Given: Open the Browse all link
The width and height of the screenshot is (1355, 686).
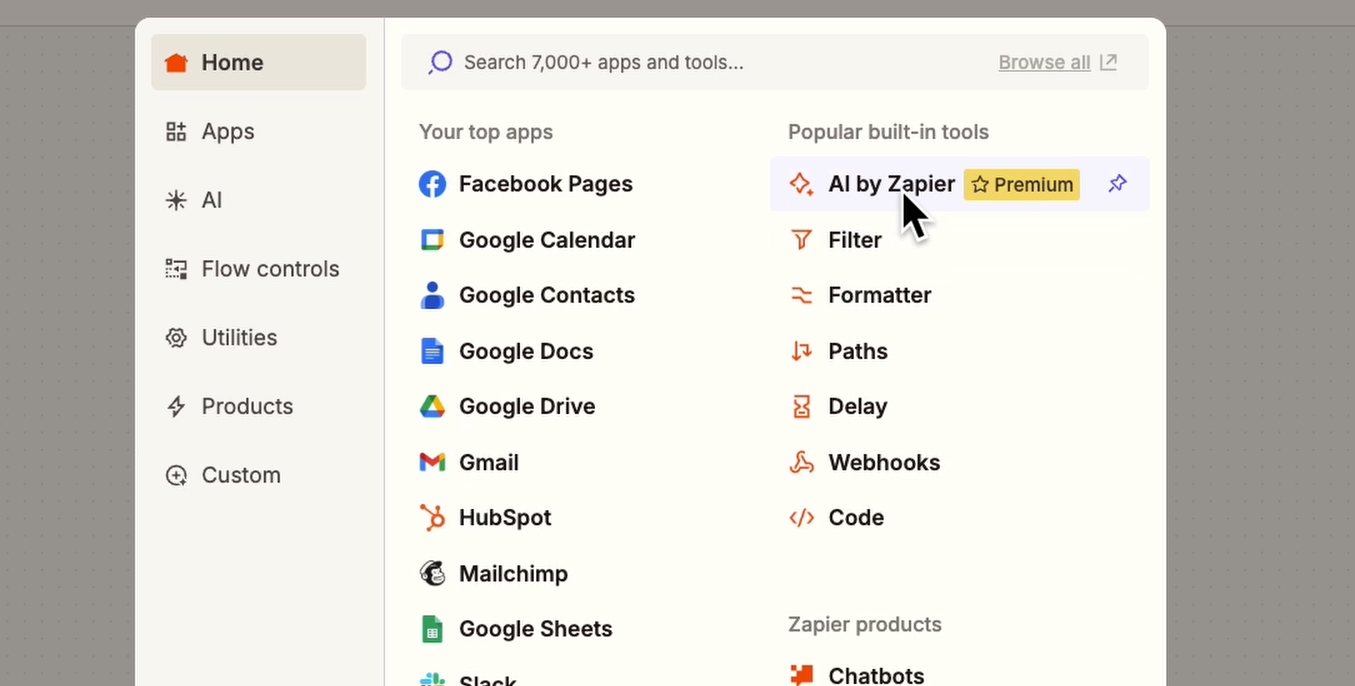Looking at the screenshot, I should [x=1057, y=62].
